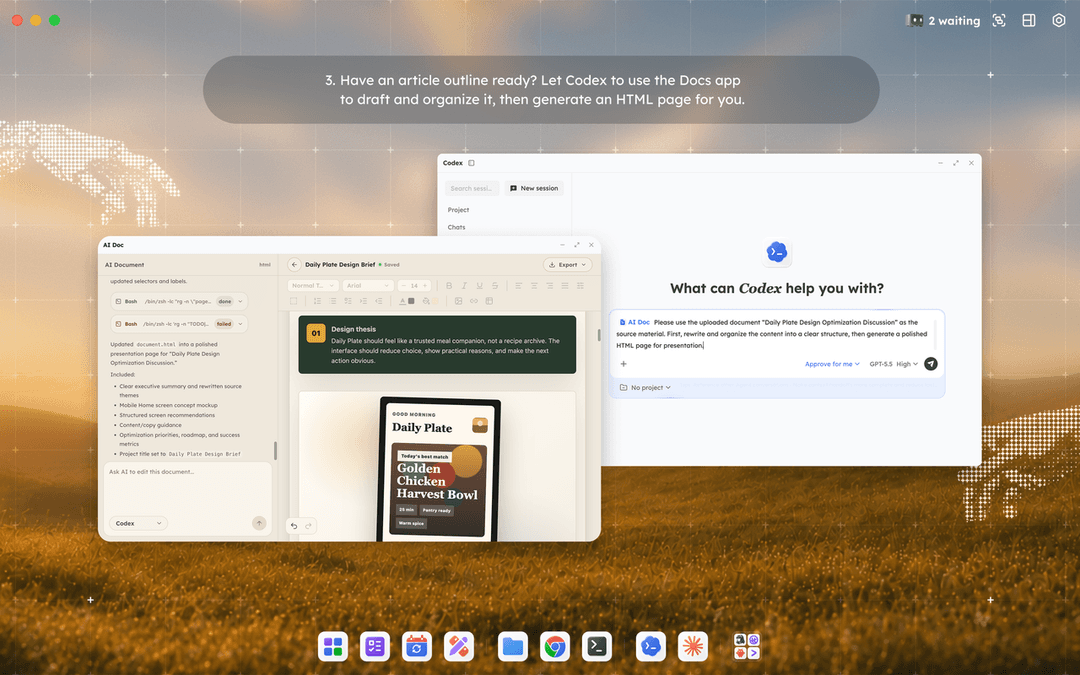
Task: Open No project dropdown in Codex
Action: click(645, 388)
